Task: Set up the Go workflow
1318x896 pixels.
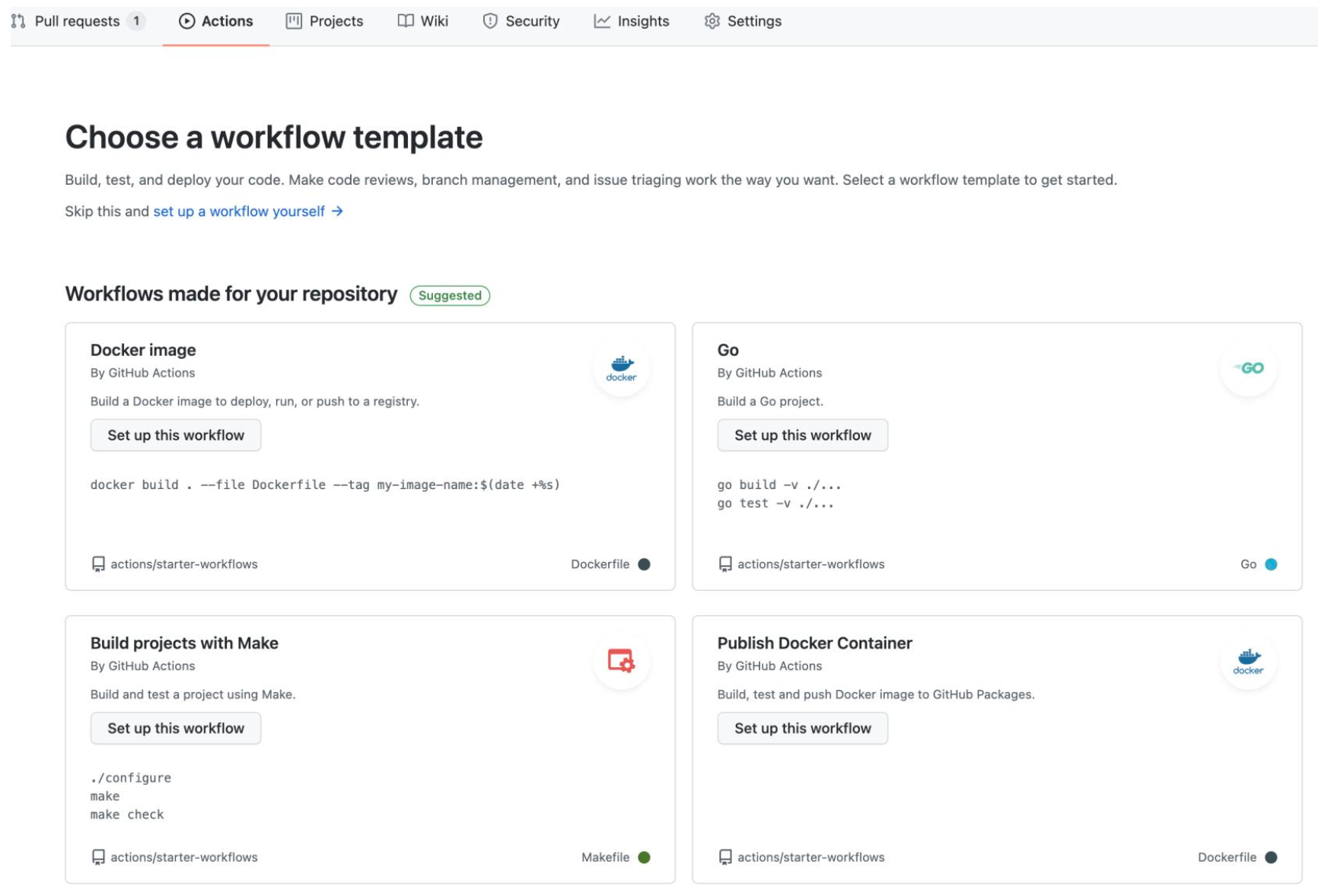Action: pos(802,435)
